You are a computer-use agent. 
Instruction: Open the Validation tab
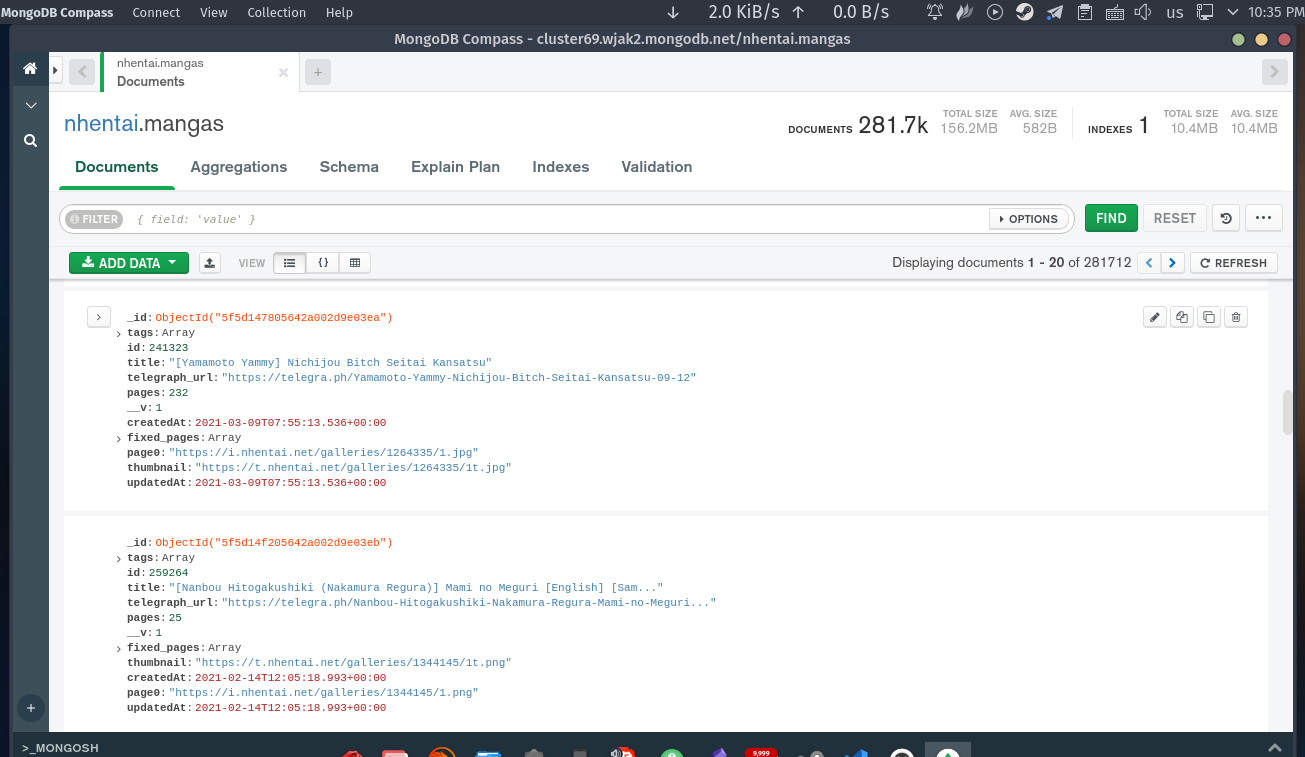(x=657, y=167)
